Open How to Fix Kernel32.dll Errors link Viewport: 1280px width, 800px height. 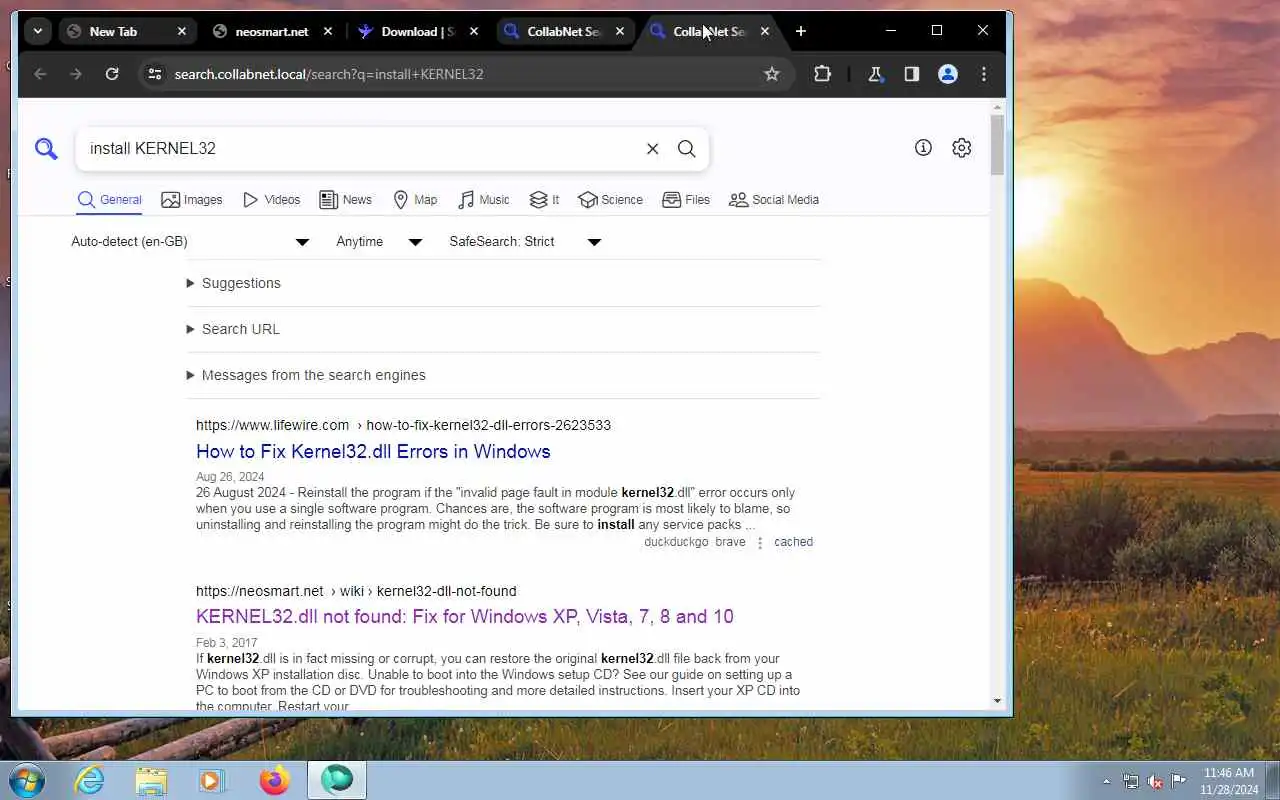point(373,451)
